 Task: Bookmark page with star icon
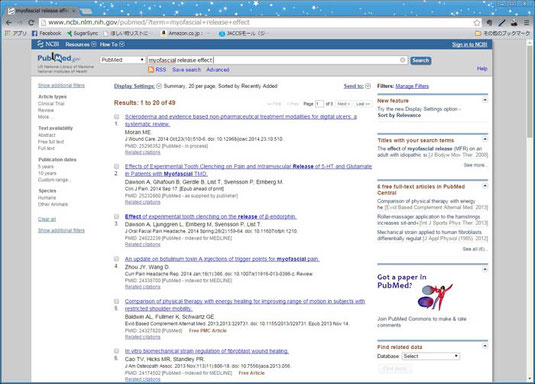477,23
